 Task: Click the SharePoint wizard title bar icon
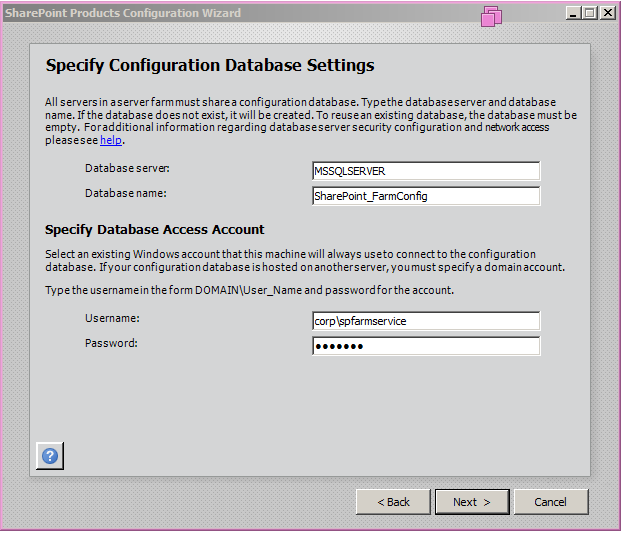[491, 16]
